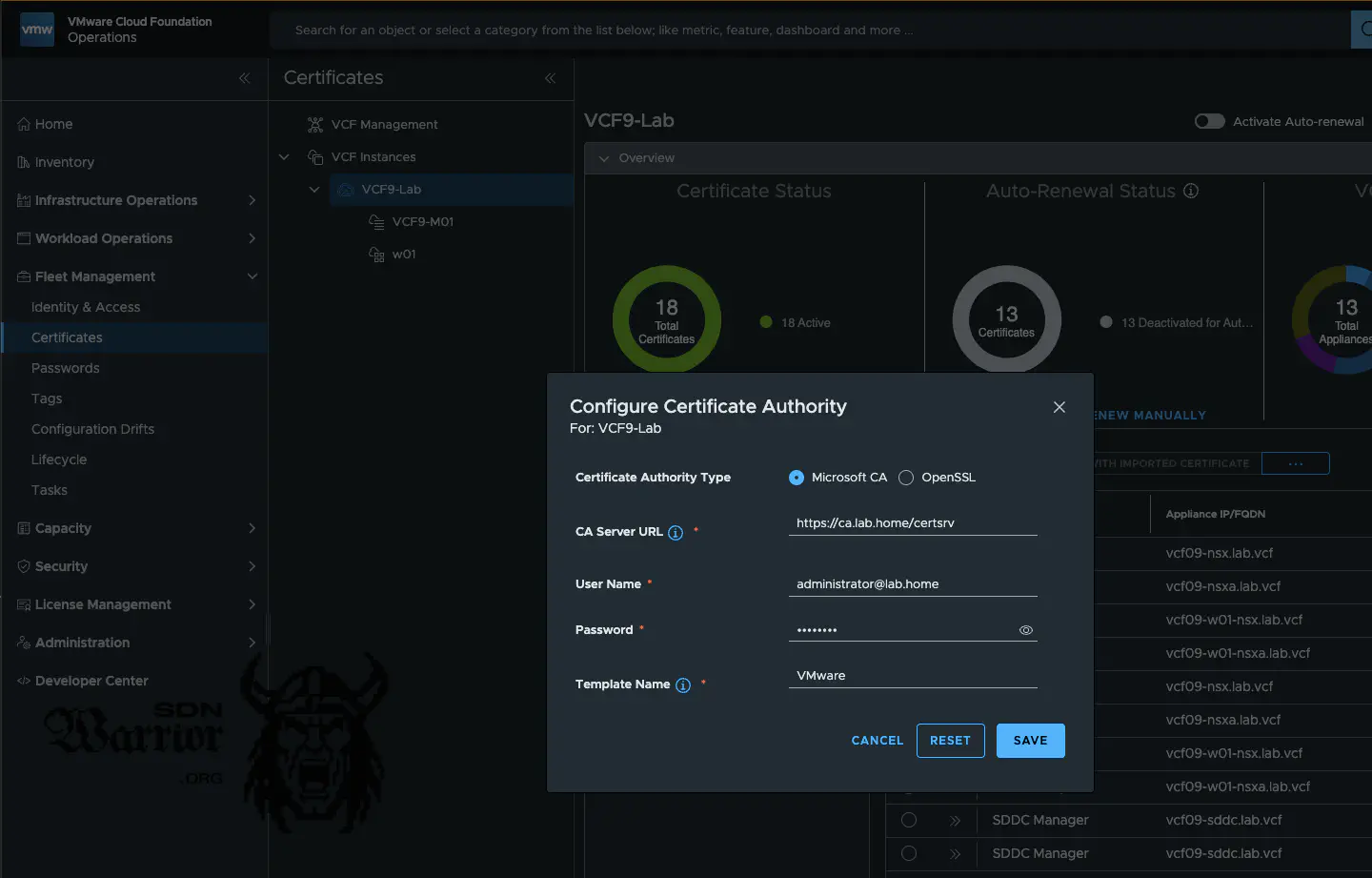Collapse the Overview section
Screen dimensions: 1372x878
(x=604, y=158)
